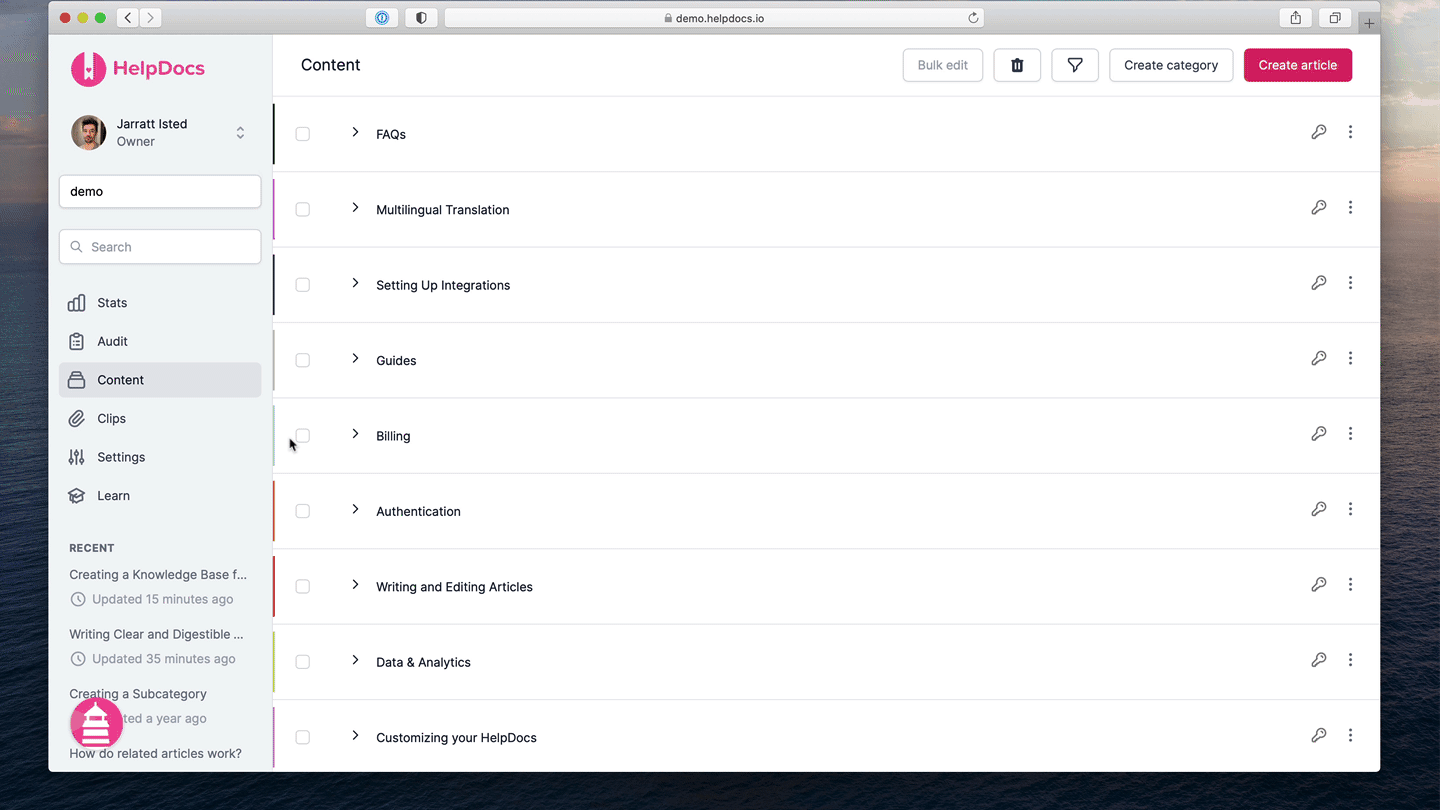
Task: Expand the Authentication category
Action: pos(355,509)
